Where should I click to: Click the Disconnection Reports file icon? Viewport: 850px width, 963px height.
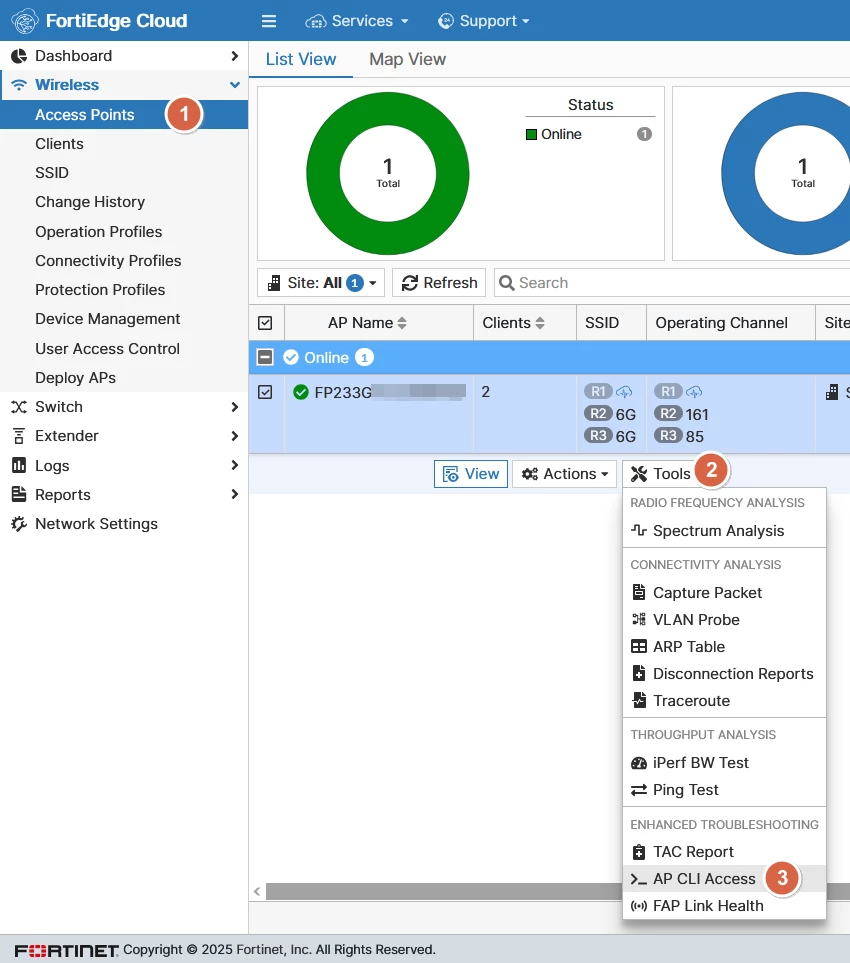click(639, 673)
